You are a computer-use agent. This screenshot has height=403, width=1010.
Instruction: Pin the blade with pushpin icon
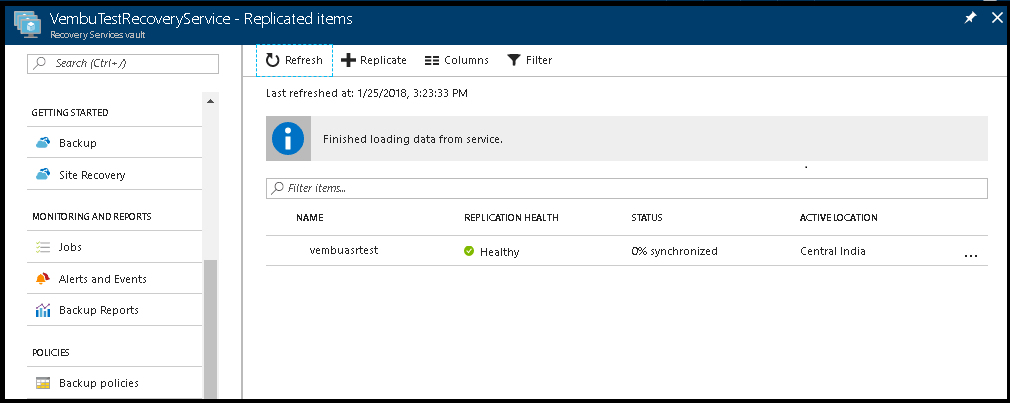point(970,18)
